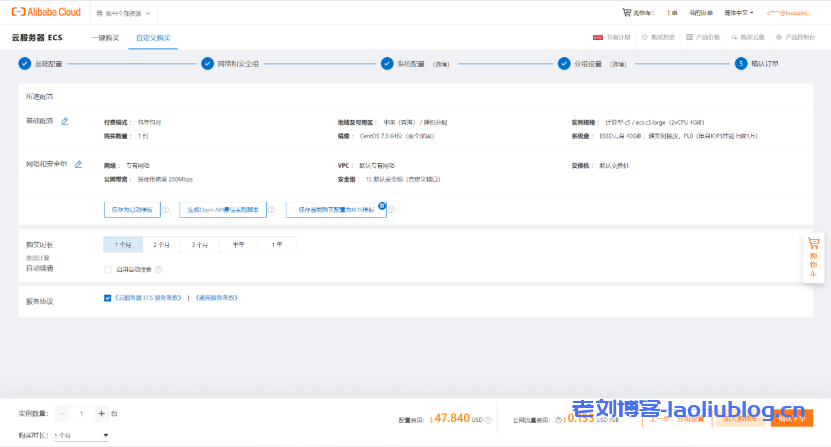This screenshot has width=831, height=447.
Task: Open purchase duration dropdown in bottom bar
Action: [x=82, y=436]
